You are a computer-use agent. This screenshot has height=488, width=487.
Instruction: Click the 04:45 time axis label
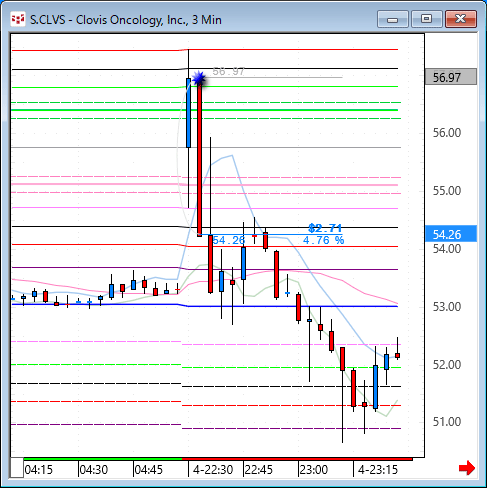[149, 470]
